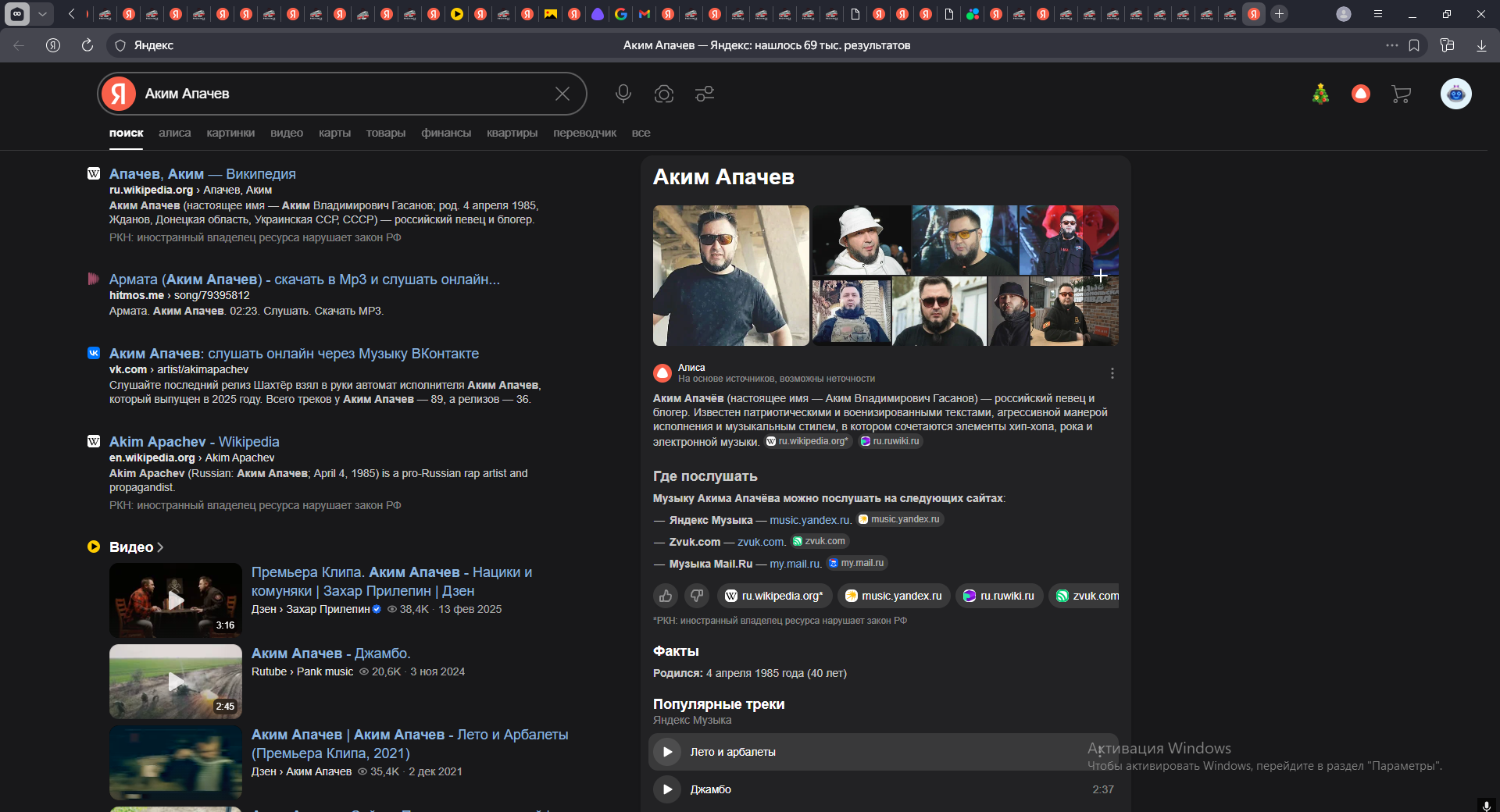Switch to the видео search tab
This screenshot has width=1500, height=812.
(287, 133)
